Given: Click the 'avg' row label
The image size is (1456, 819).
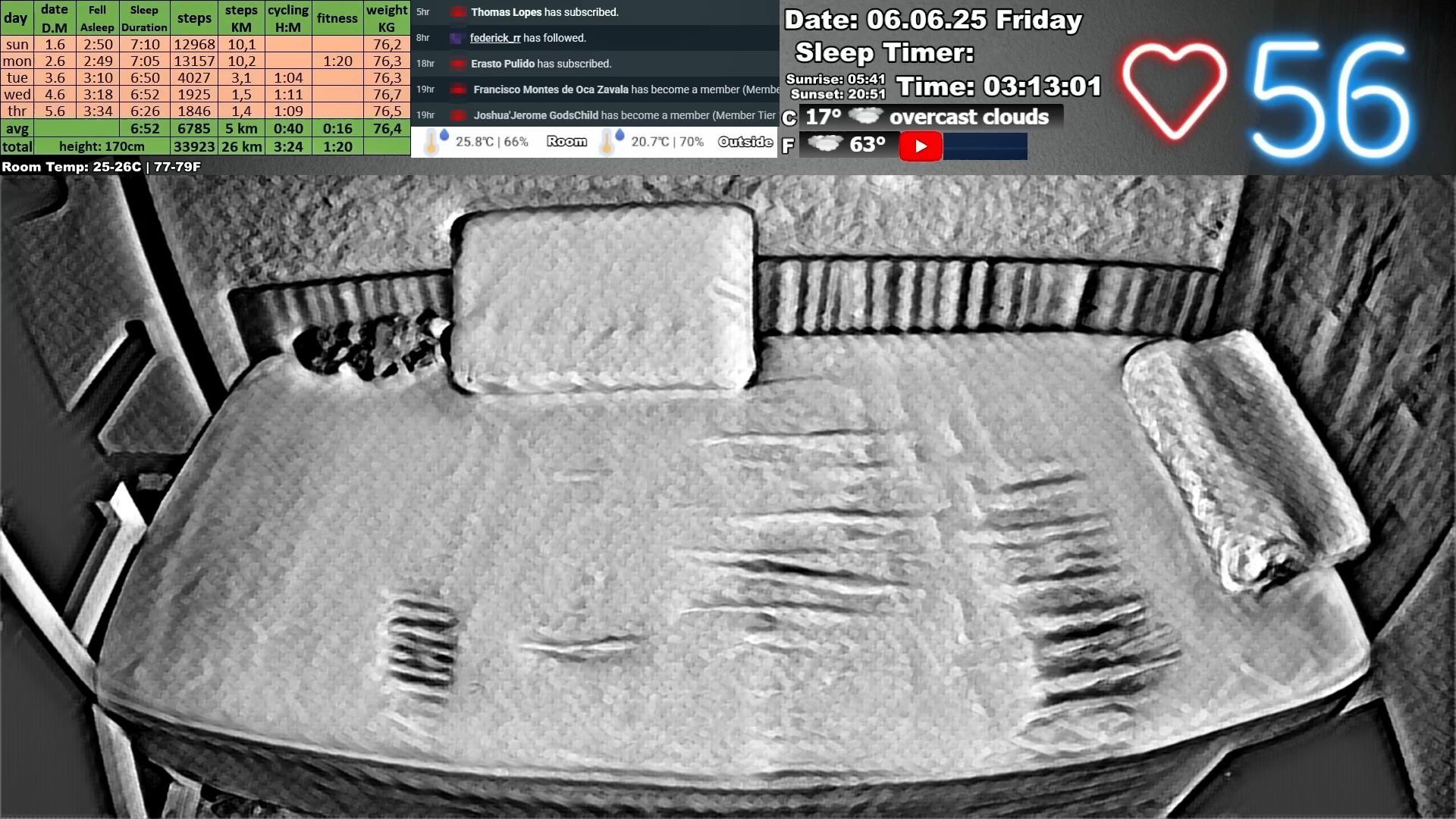Looking at the screenshot, I should tap(17, 128).
